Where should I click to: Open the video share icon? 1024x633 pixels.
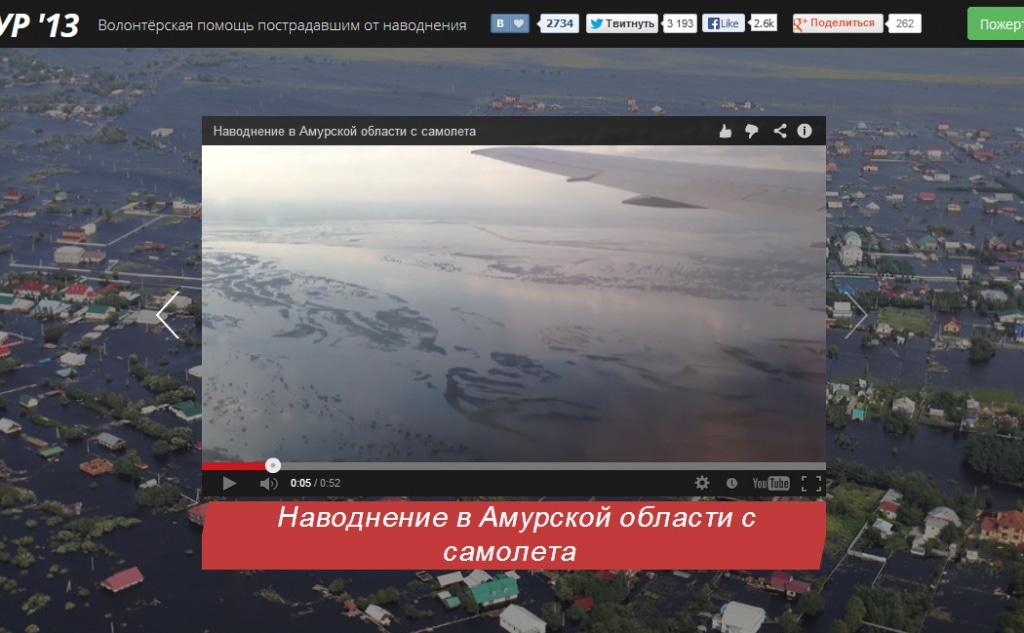click(777, 130)
